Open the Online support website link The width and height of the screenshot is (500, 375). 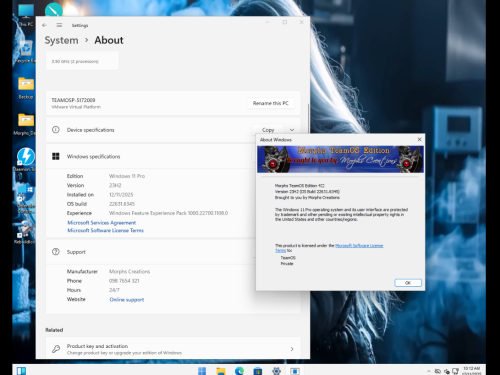(127, 300)
